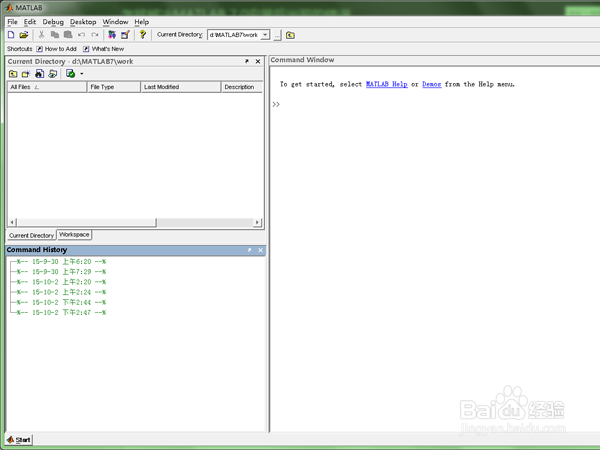The image size is (600, 450).
Task: Open the MATLAB Help link
Action: [386, 84]
